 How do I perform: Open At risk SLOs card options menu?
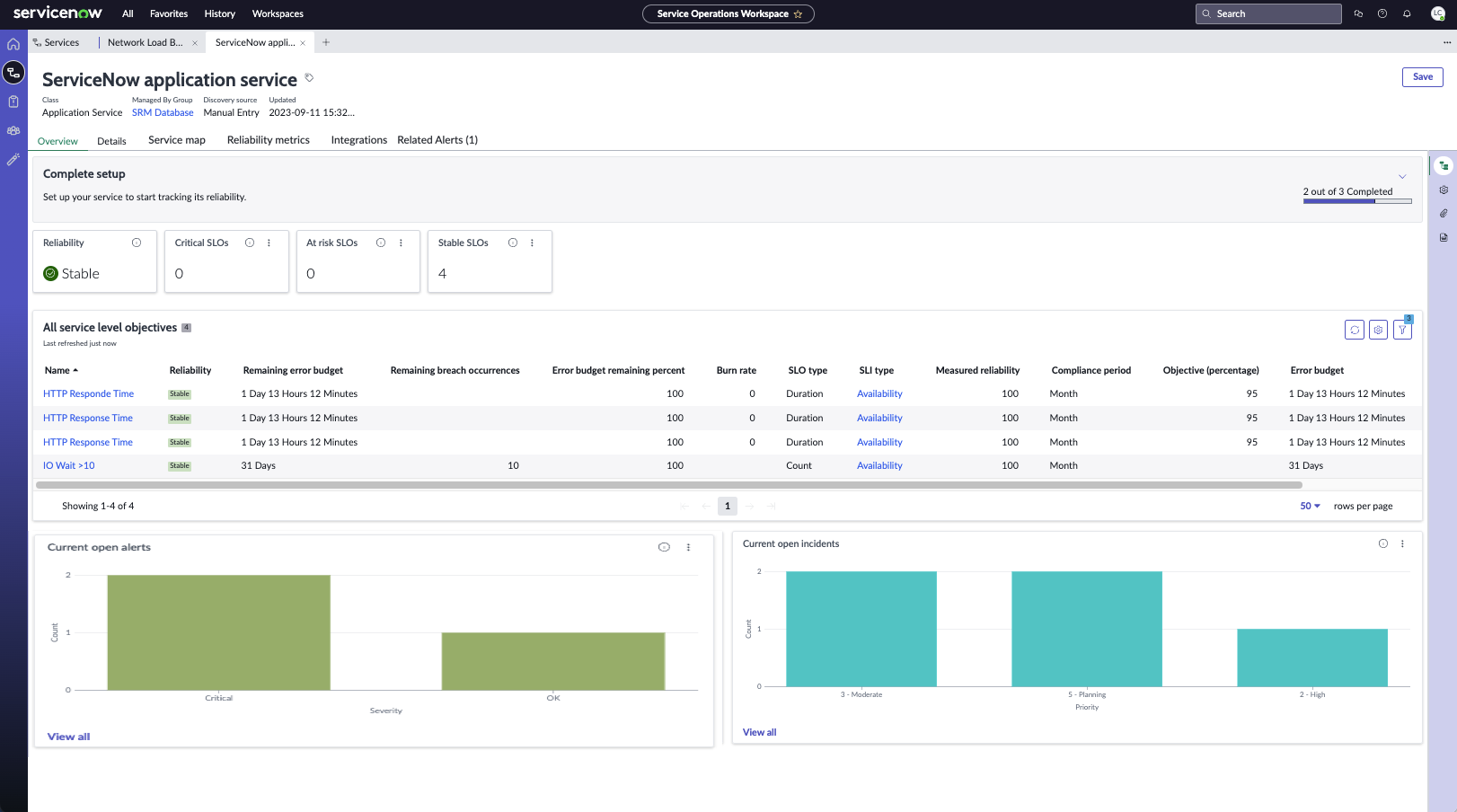(401, 243)
